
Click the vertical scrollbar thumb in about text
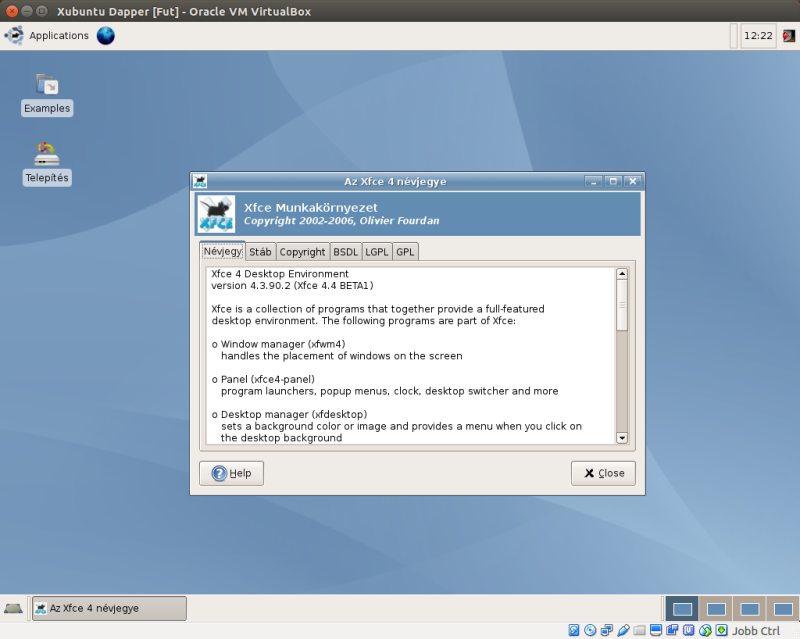click(621, 305)
